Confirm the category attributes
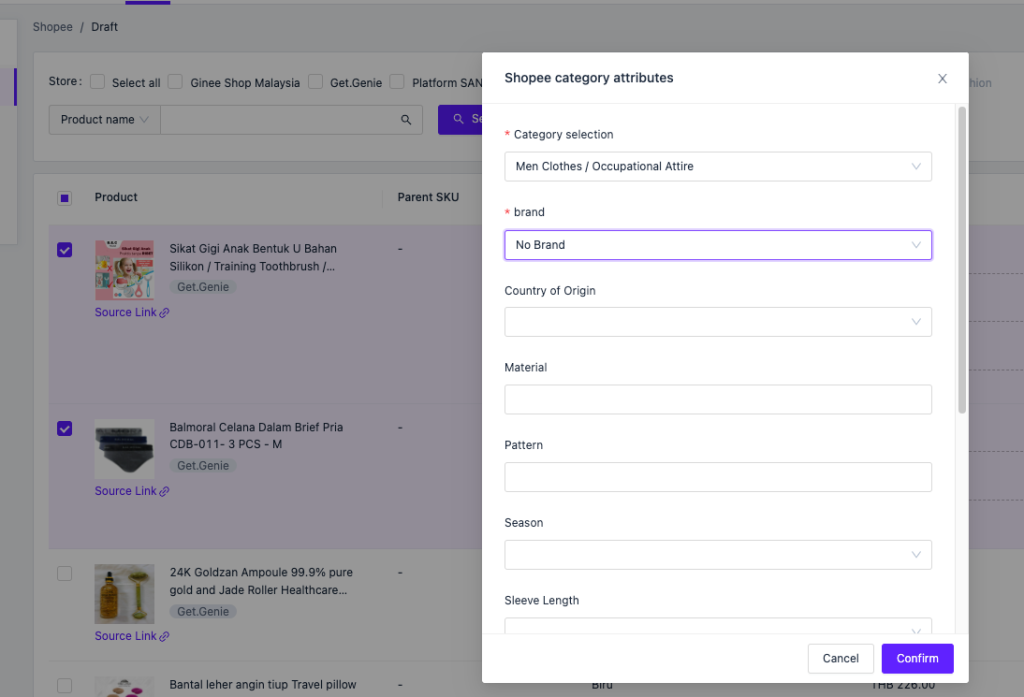 click(x=917, y=658)
